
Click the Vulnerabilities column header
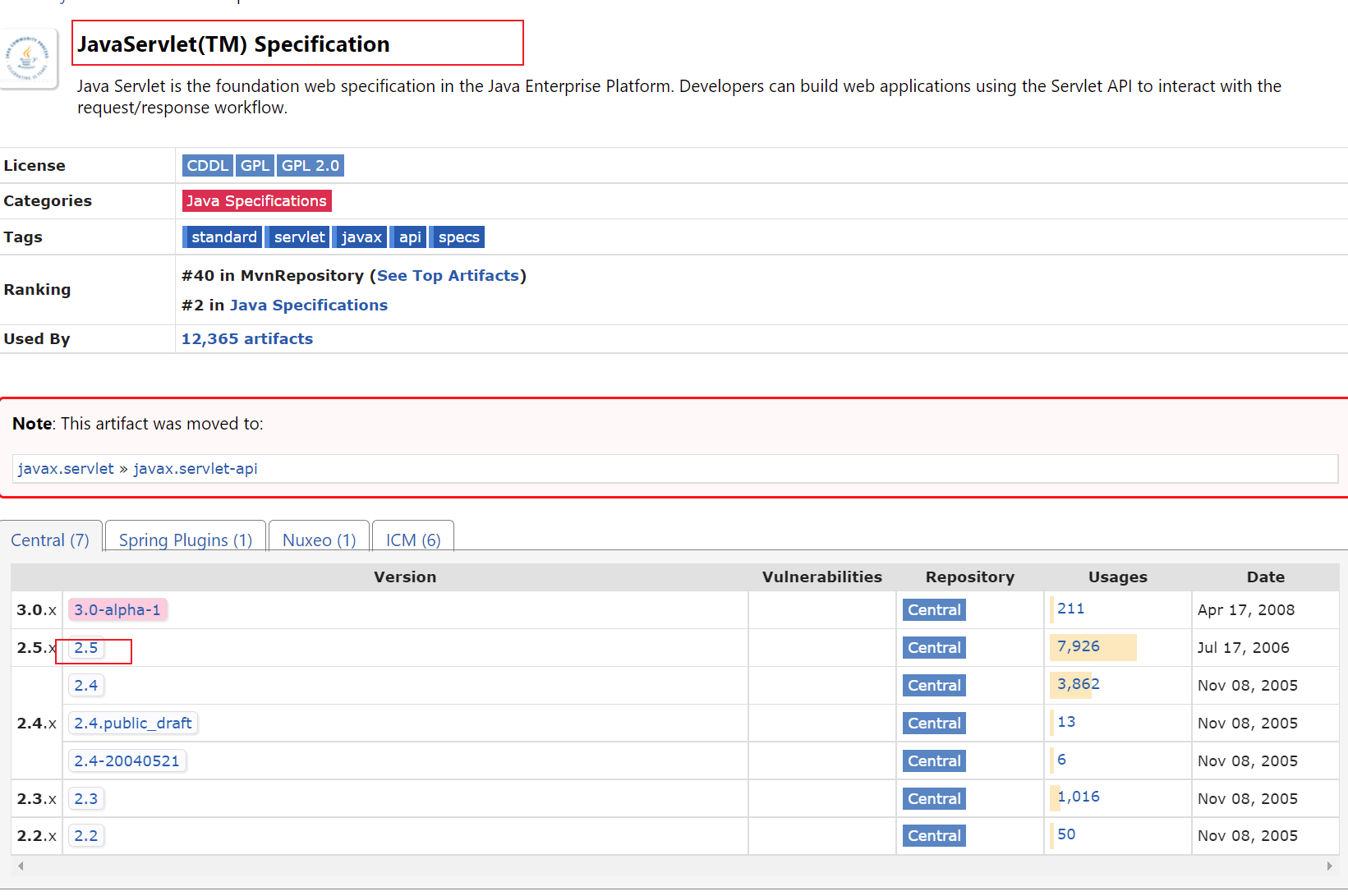(822, 577)
